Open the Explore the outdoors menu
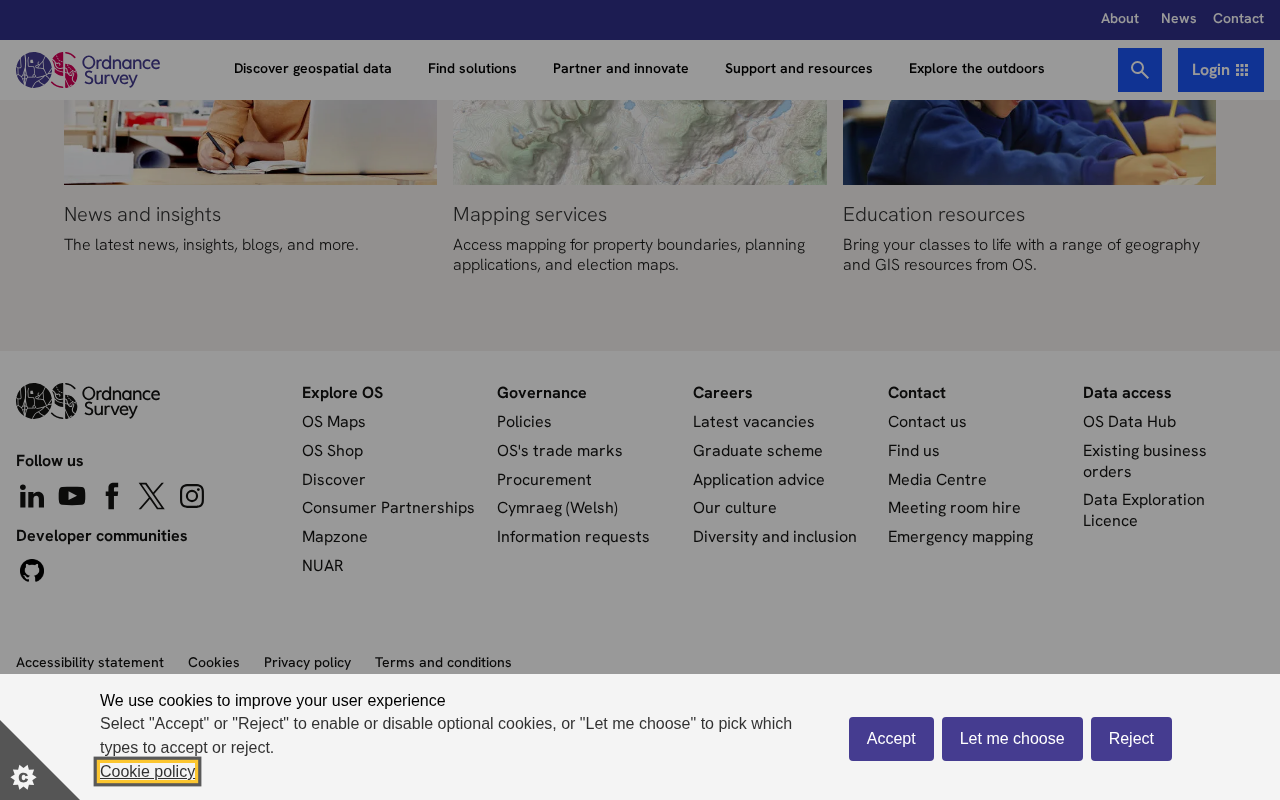This screenshot has height=800, width=1280. tap(977, 69)
